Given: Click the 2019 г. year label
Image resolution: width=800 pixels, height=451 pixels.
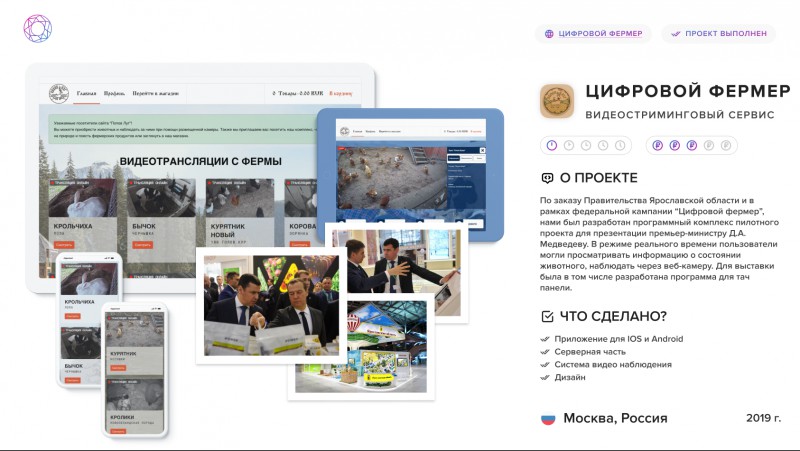Looking at the screenshot, I should click(763, 418).
